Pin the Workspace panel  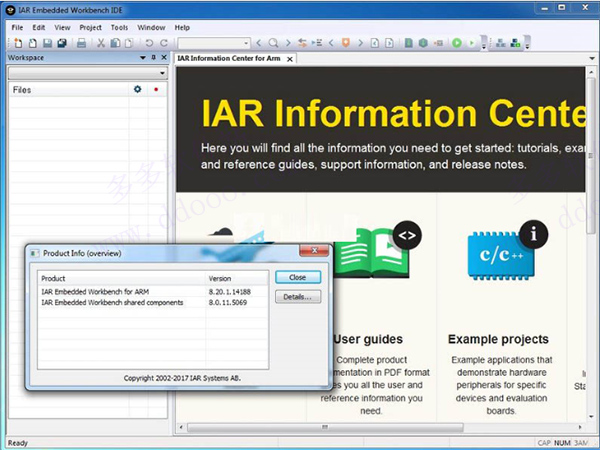153,57
